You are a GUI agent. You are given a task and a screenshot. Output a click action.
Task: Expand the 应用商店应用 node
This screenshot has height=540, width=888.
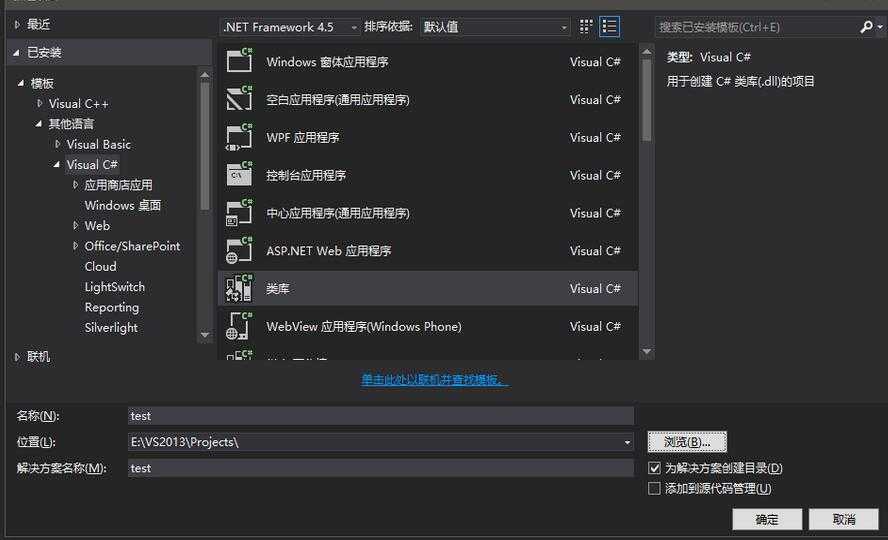point(75,185)
